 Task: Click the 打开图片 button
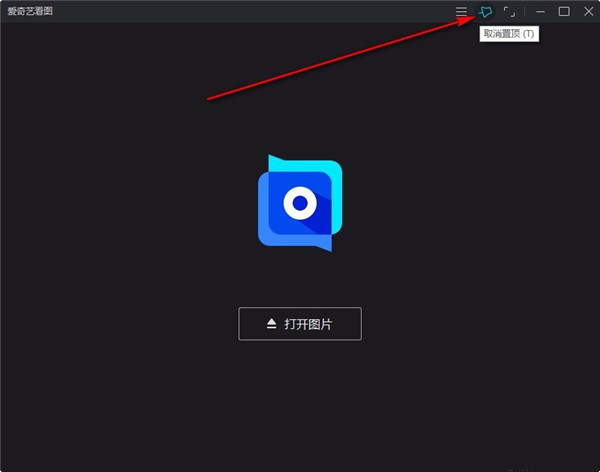[299, 324]
